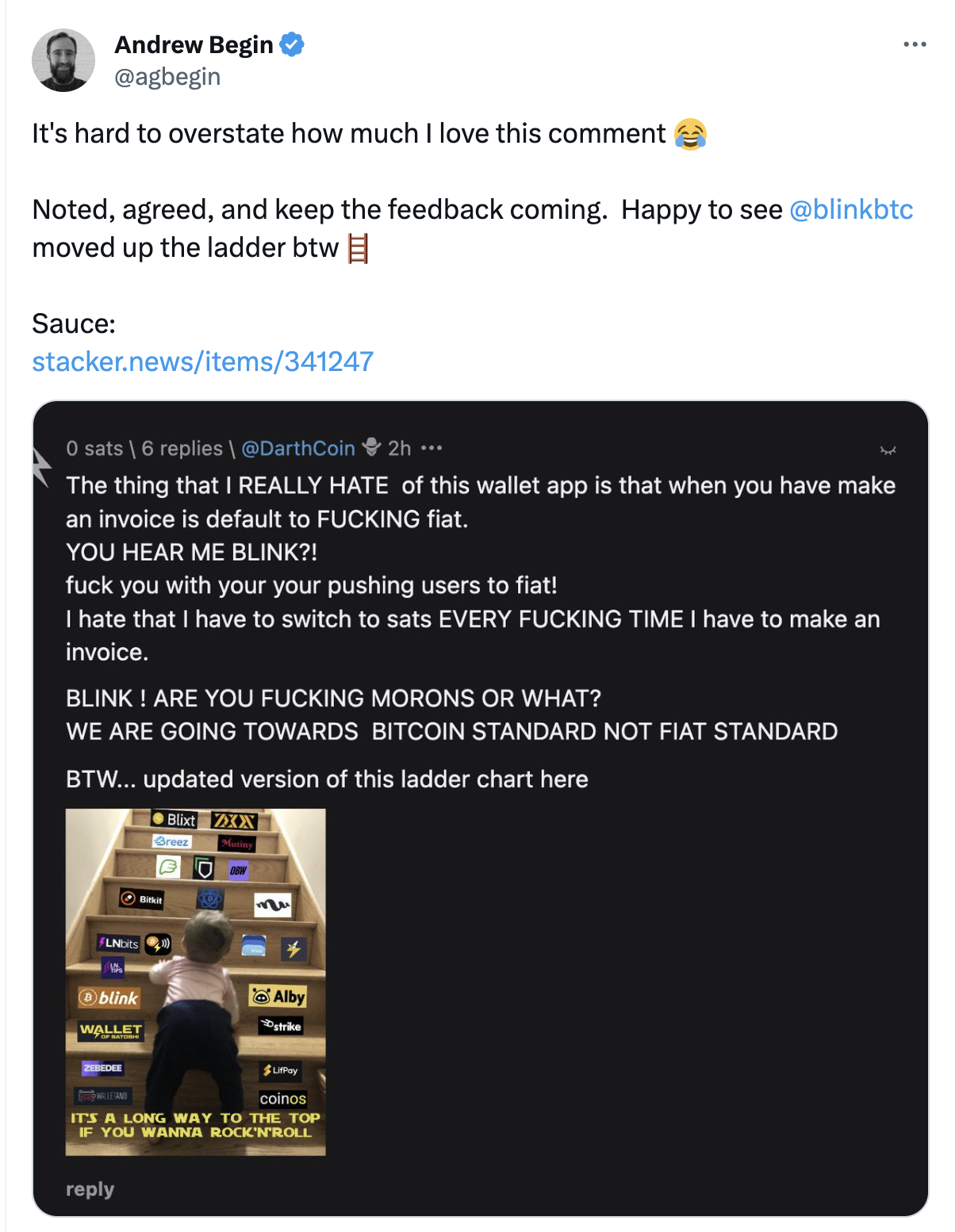
Task: Zap the comment with the lightning bolt icon
Action: [41, 468]
